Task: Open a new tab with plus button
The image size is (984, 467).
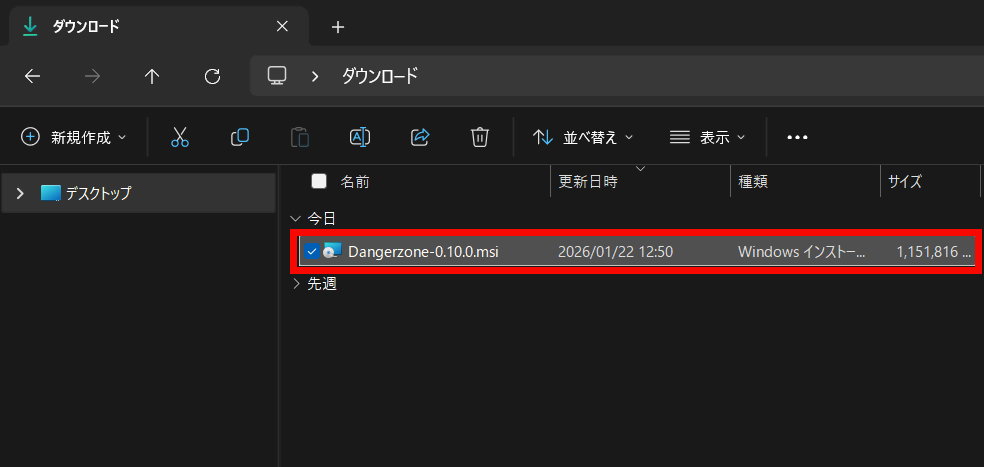Action: click(338, 27)
